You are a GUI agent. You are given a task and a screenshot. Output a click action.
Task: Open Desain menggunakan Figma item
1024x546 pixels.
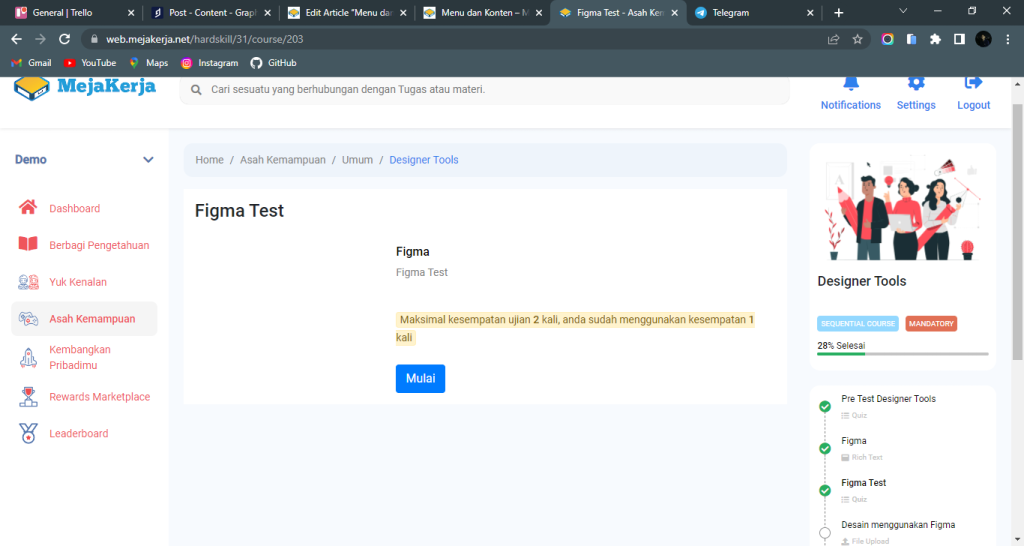[x=898, y=524]
